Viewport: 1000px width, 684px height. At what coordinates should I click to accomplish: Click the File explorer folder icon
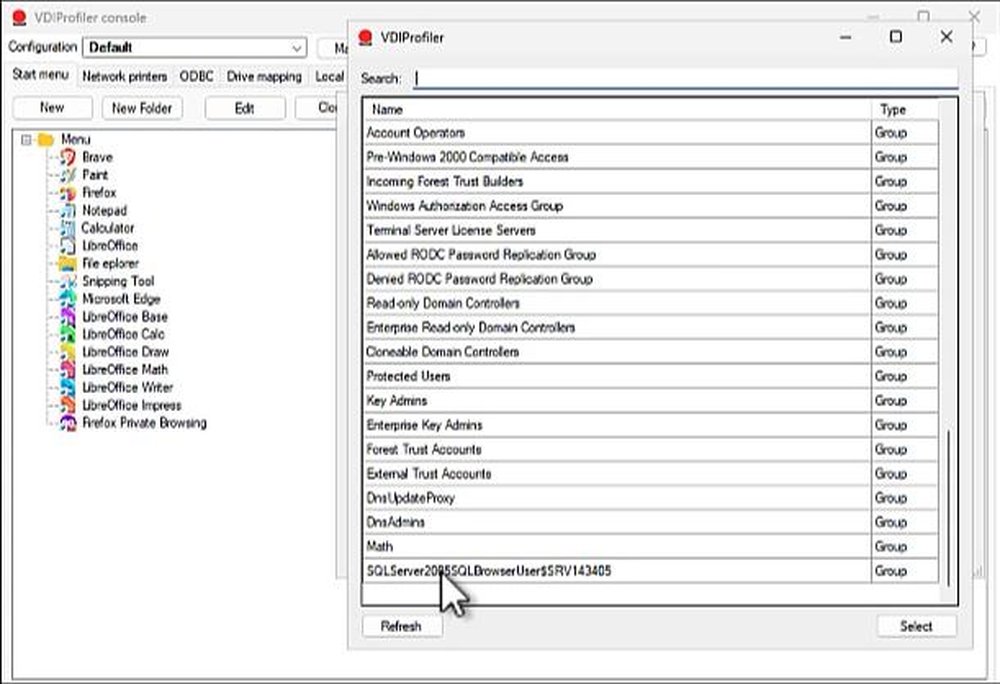pos(68,263)
